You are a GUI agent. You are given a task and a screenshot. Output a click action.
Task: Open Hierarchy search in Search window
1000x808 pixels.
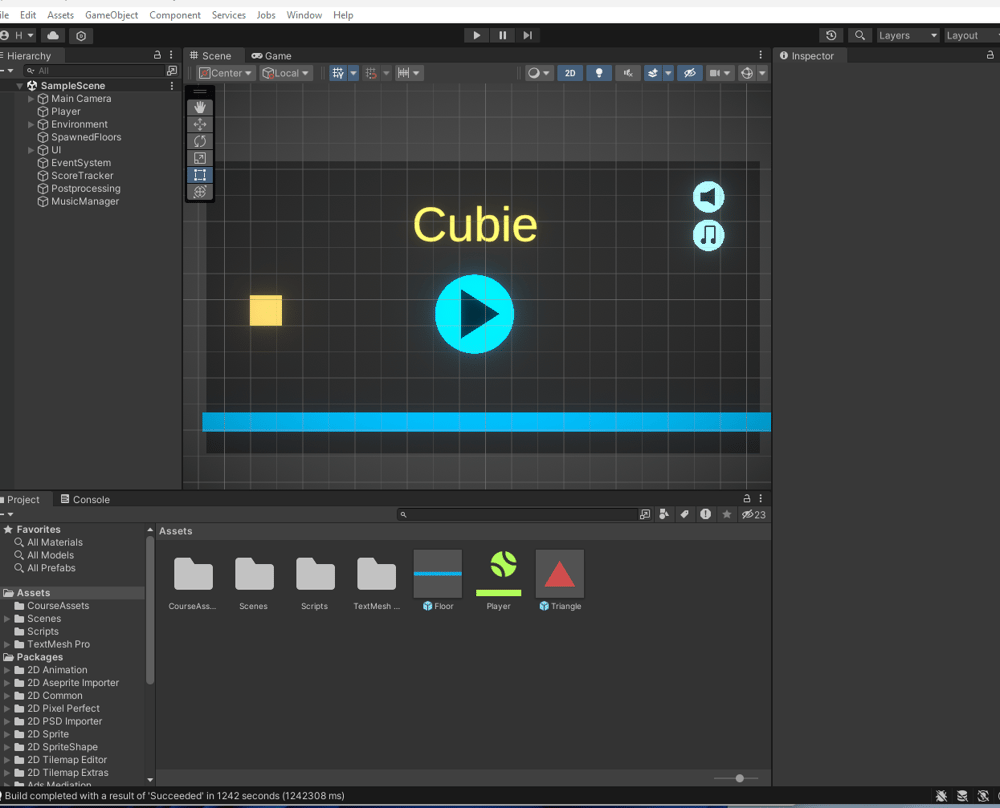(x=172, y=71)
